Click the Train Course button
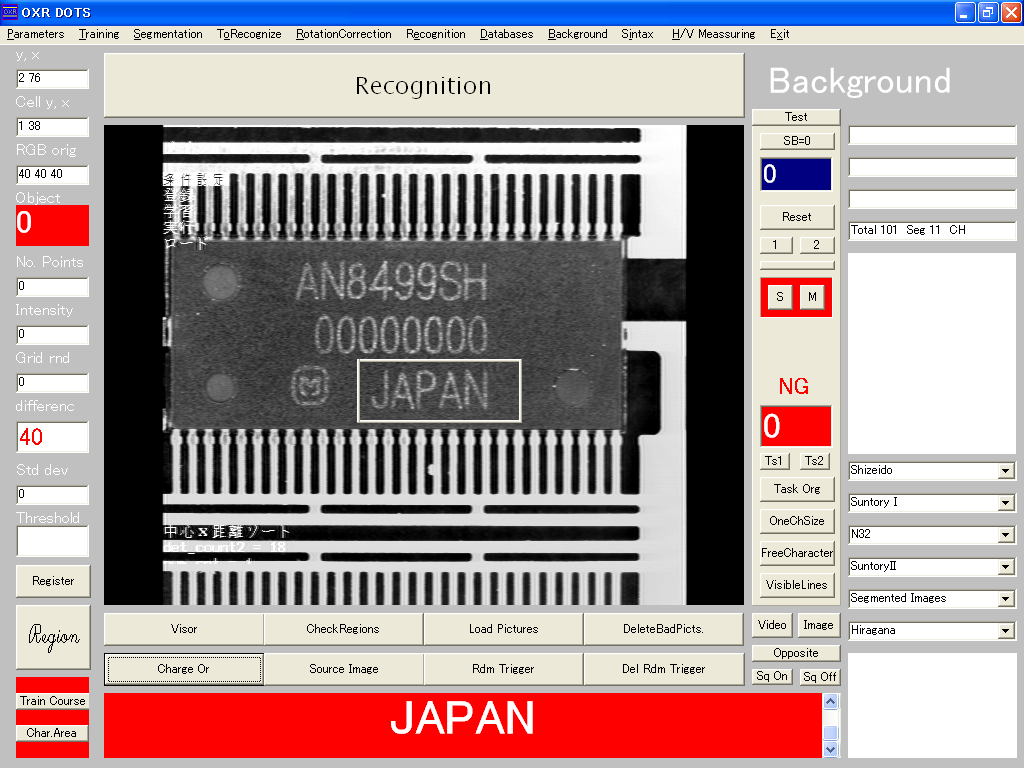 pyautogui.click(x=53, y=701)
